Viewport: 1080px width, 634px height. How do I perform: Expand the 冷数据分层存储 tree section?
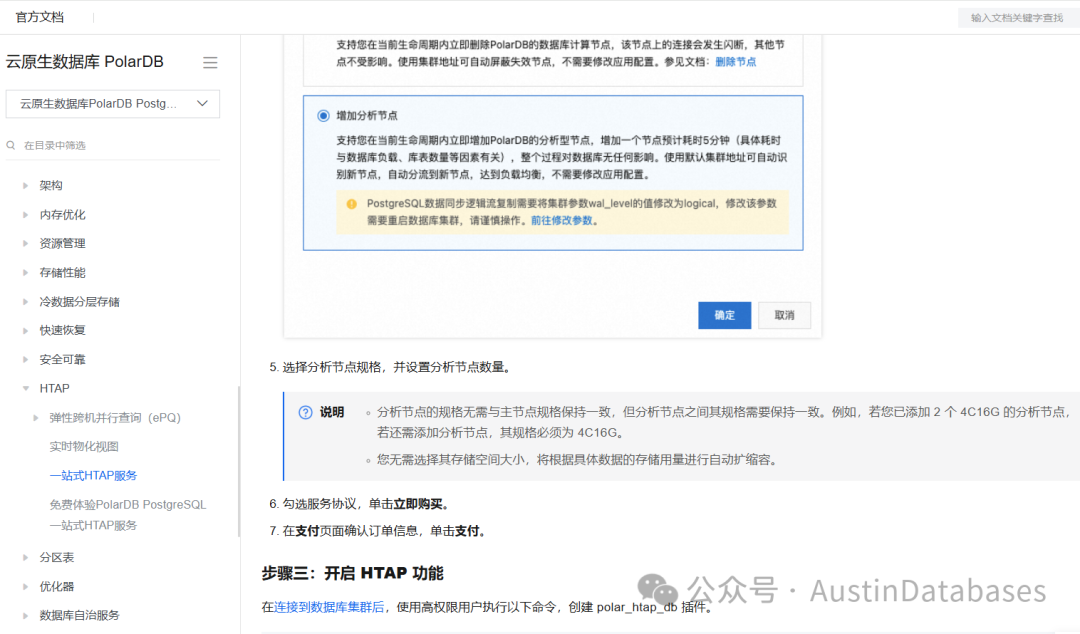tap(25, 301)
